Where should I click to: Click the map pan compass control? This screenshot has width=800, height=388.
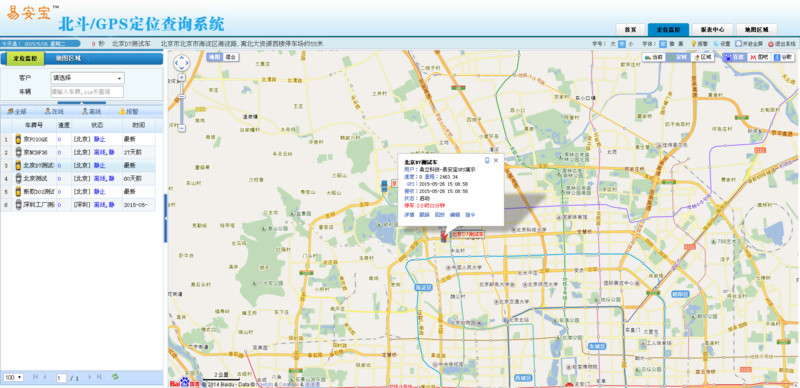(x=182, y=63)
